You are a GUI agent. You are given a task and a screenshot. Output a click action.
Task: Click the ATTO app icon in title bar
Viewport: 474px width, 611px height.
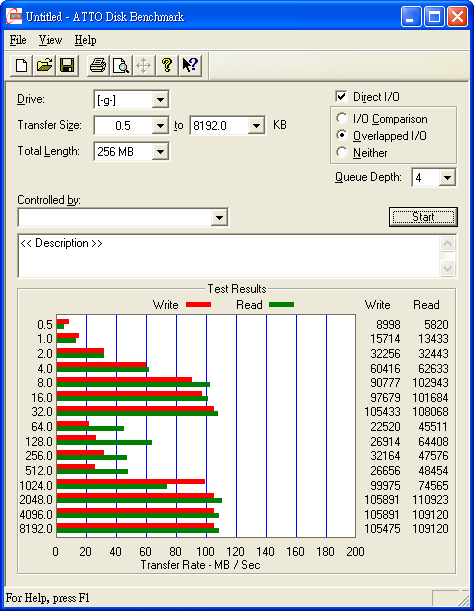14,17
